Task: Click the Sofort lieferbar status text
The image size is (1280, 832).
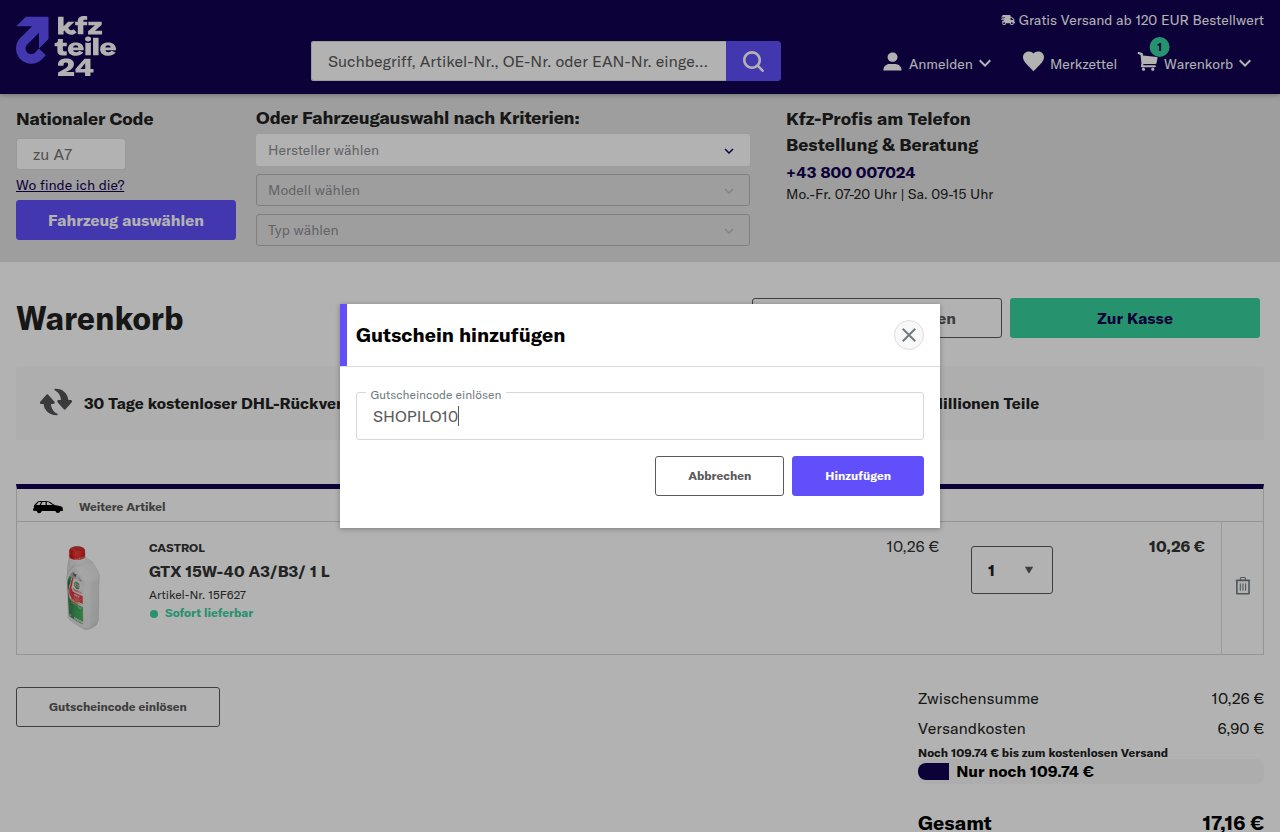Action: click(x=209, y=613)
